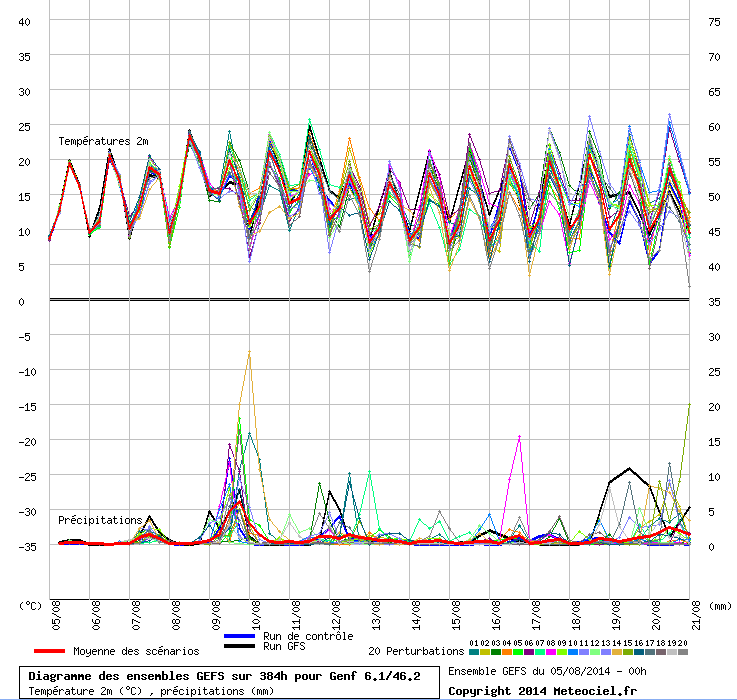Click the '20 Perturbations' legend label
The image size is (737, 700).
[416, 651]
